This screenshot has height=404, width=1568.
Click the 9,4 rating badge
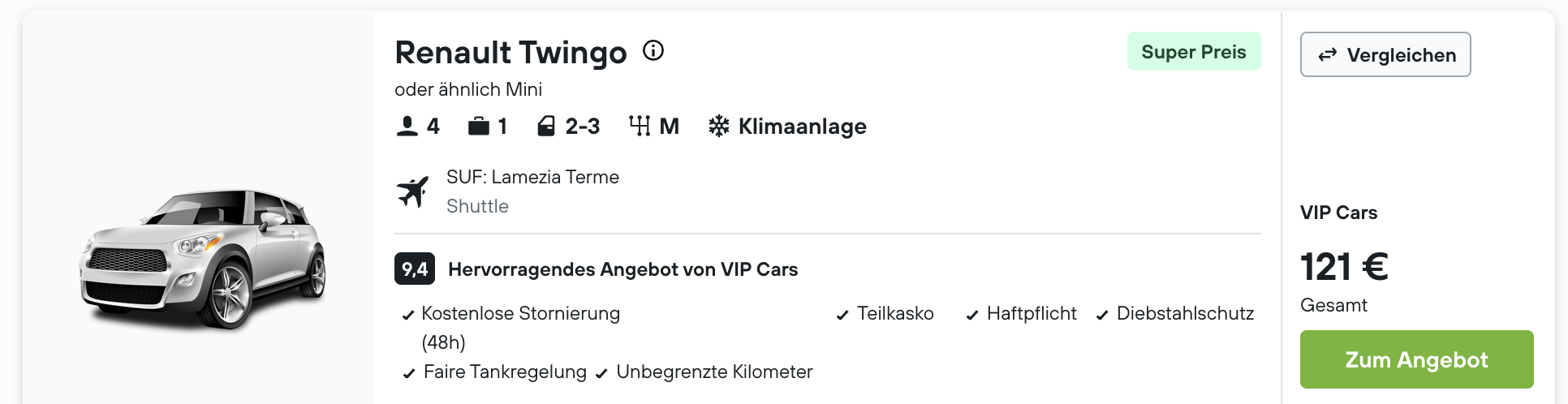415,269
